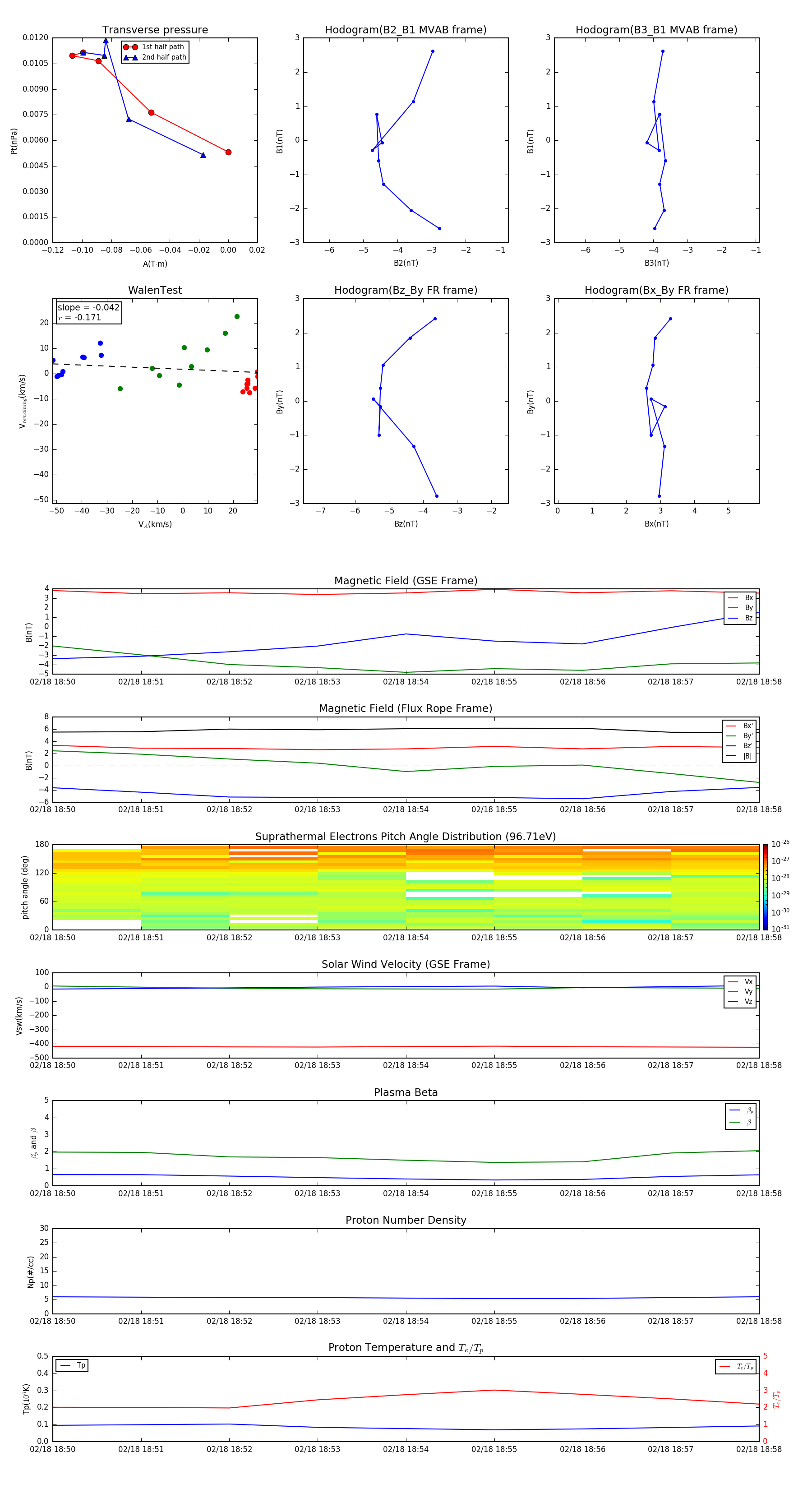Click the 'Vsw(km/s)' axis label
The height and width of the screenshot is (1489, 812).
19,1016
